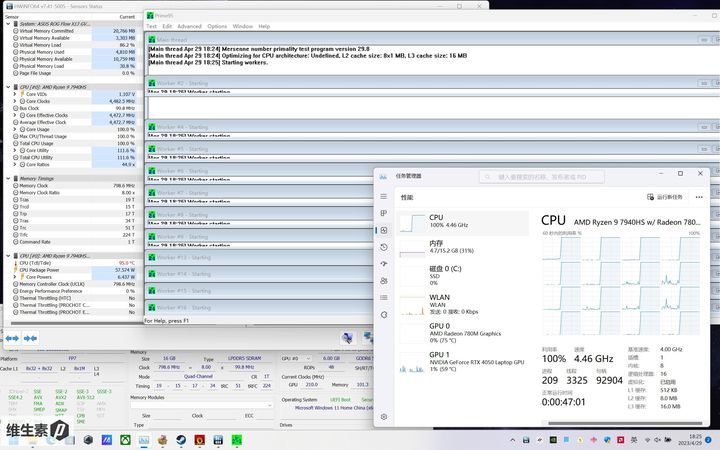This screenshot has height=450, width=720.
Task: Open Xbox app on taskbar
Action: (x=125, y=440)
